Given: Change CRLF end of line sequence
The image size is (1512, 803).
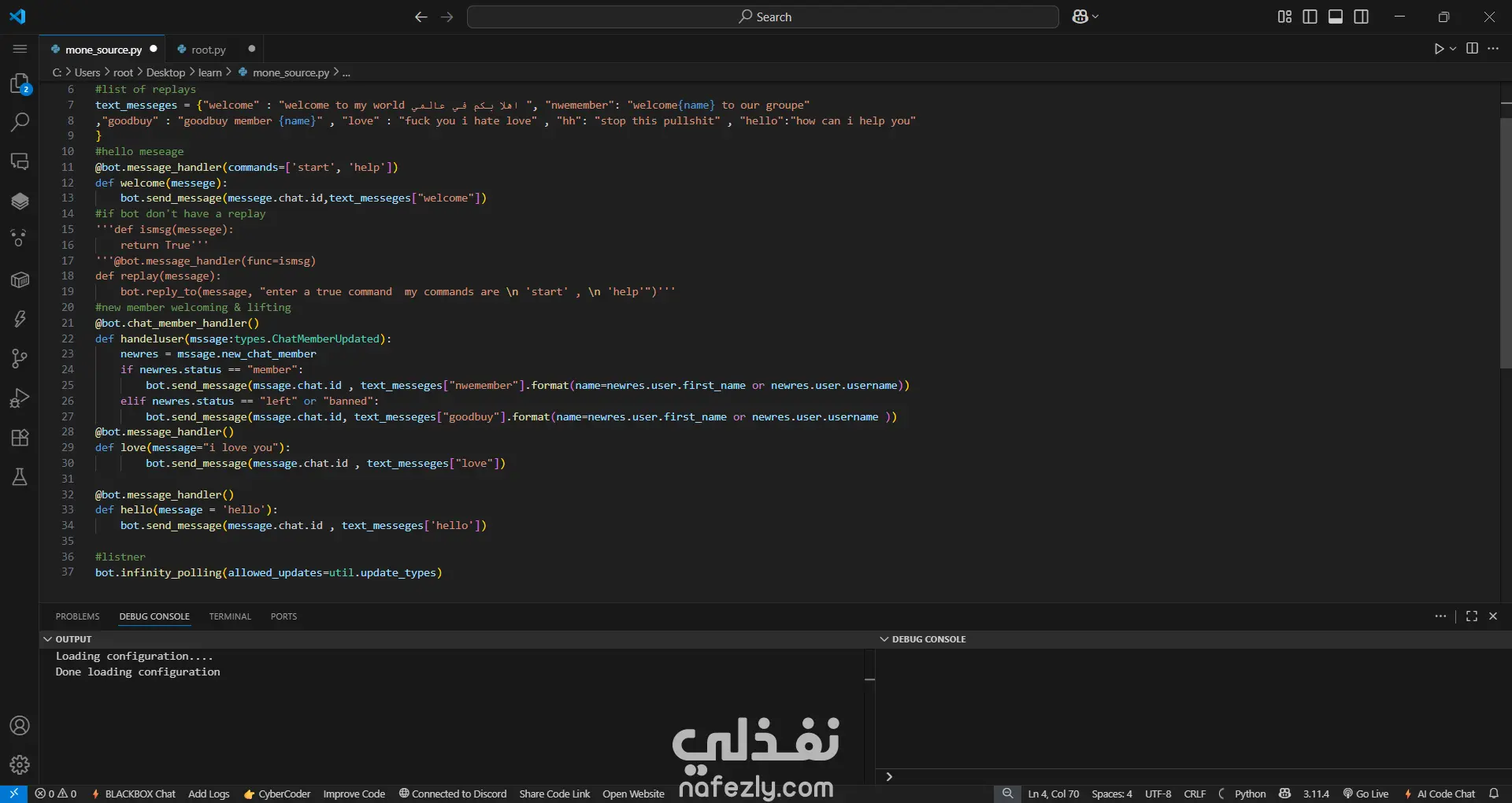Looking at the screenshot, I should point(1195,794).
